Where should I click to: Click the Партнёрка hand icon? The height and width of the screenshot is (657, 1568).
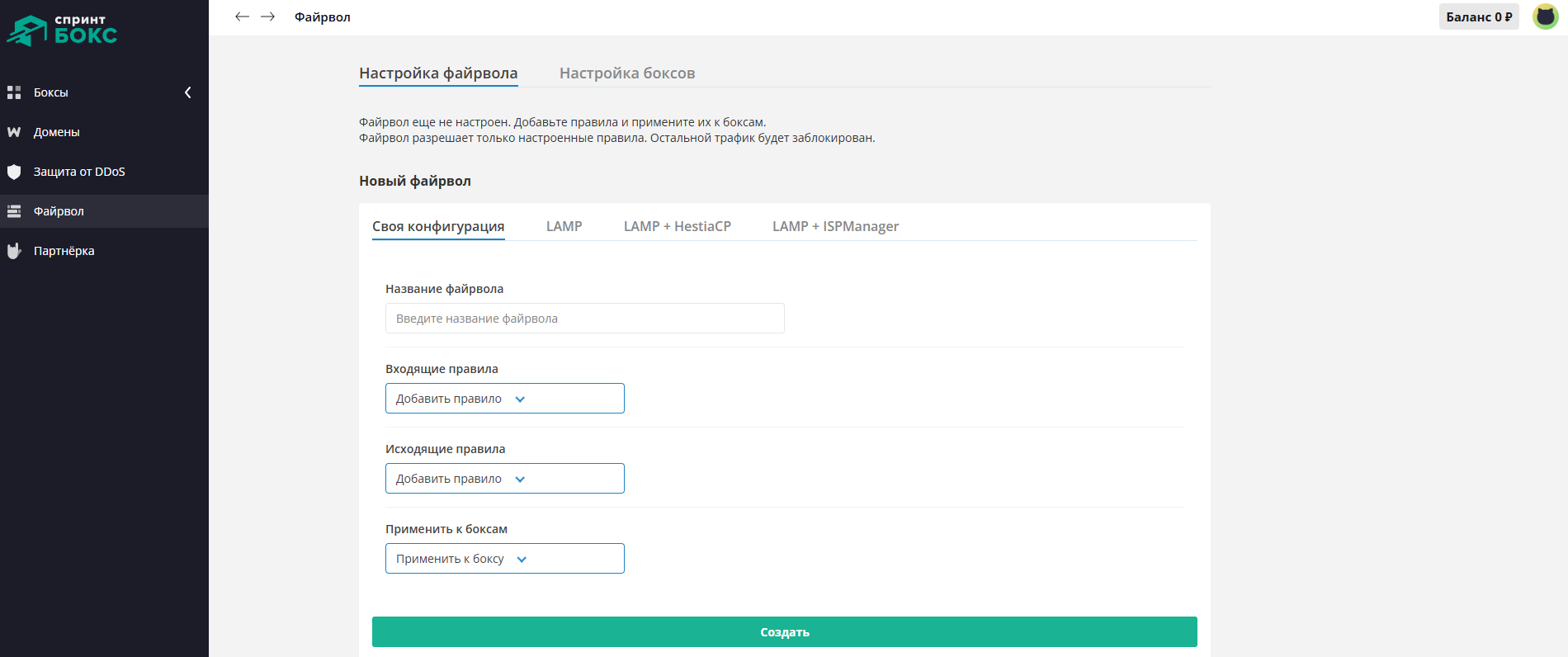[x=14, y=251]
